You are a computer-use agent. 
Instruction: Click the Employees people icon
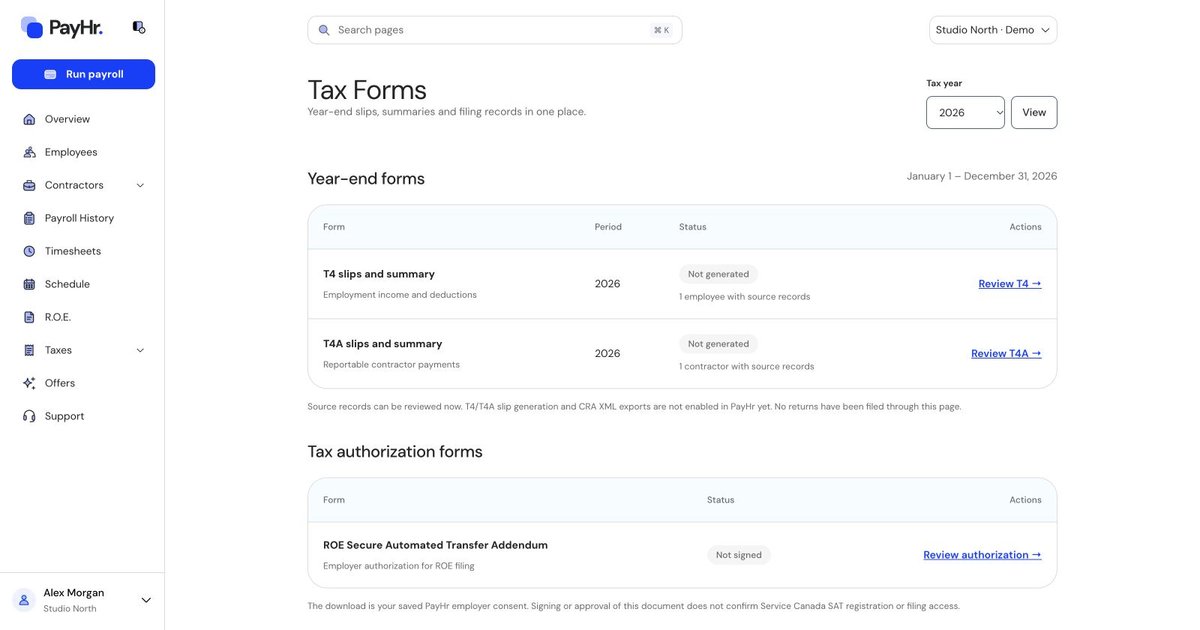(29, 152)
